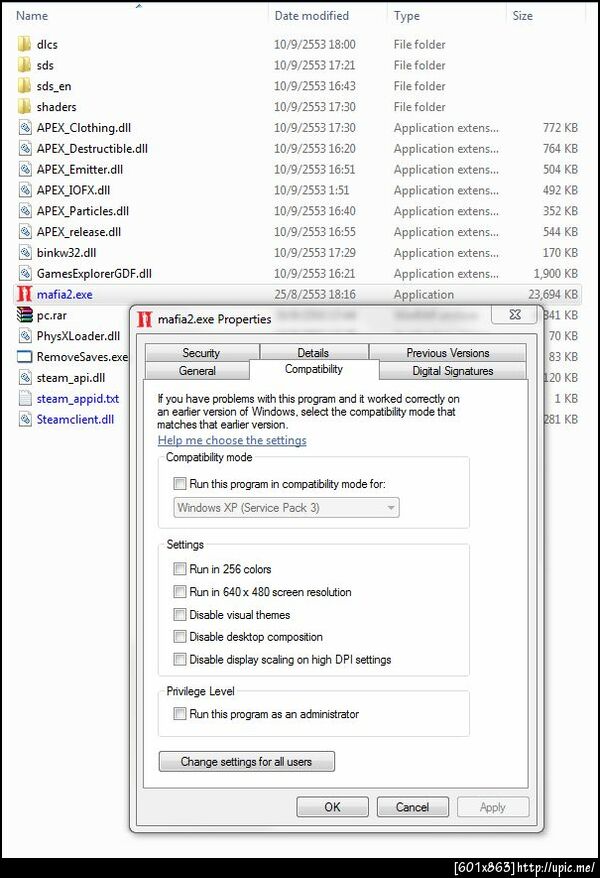The image size is (600, 878).
Task: Click the APEX_Destructible.dll file icon
Action: [x=25, y=148]
